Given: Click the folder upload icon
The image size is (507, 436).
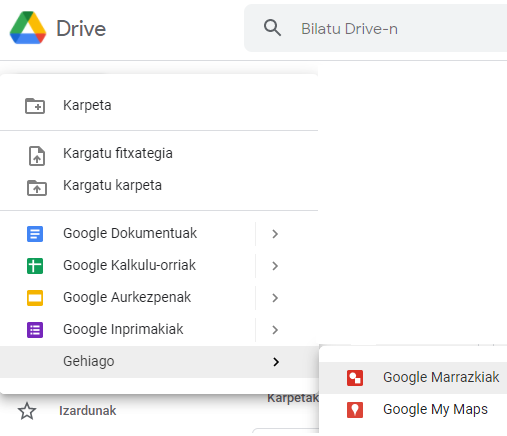Looking at the screenshot, I should (37, 188).
